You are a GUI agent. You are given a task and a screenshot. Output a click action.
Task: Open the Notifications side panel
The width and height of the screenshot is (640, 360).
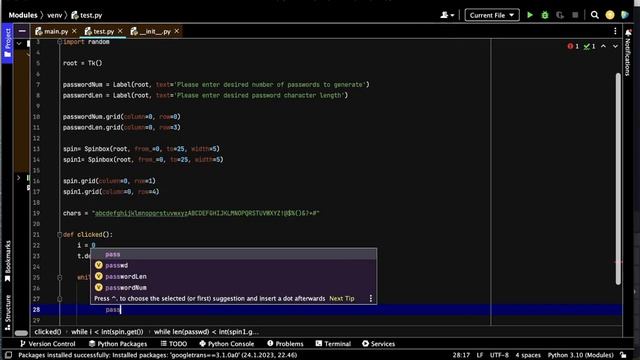[628, 53]
